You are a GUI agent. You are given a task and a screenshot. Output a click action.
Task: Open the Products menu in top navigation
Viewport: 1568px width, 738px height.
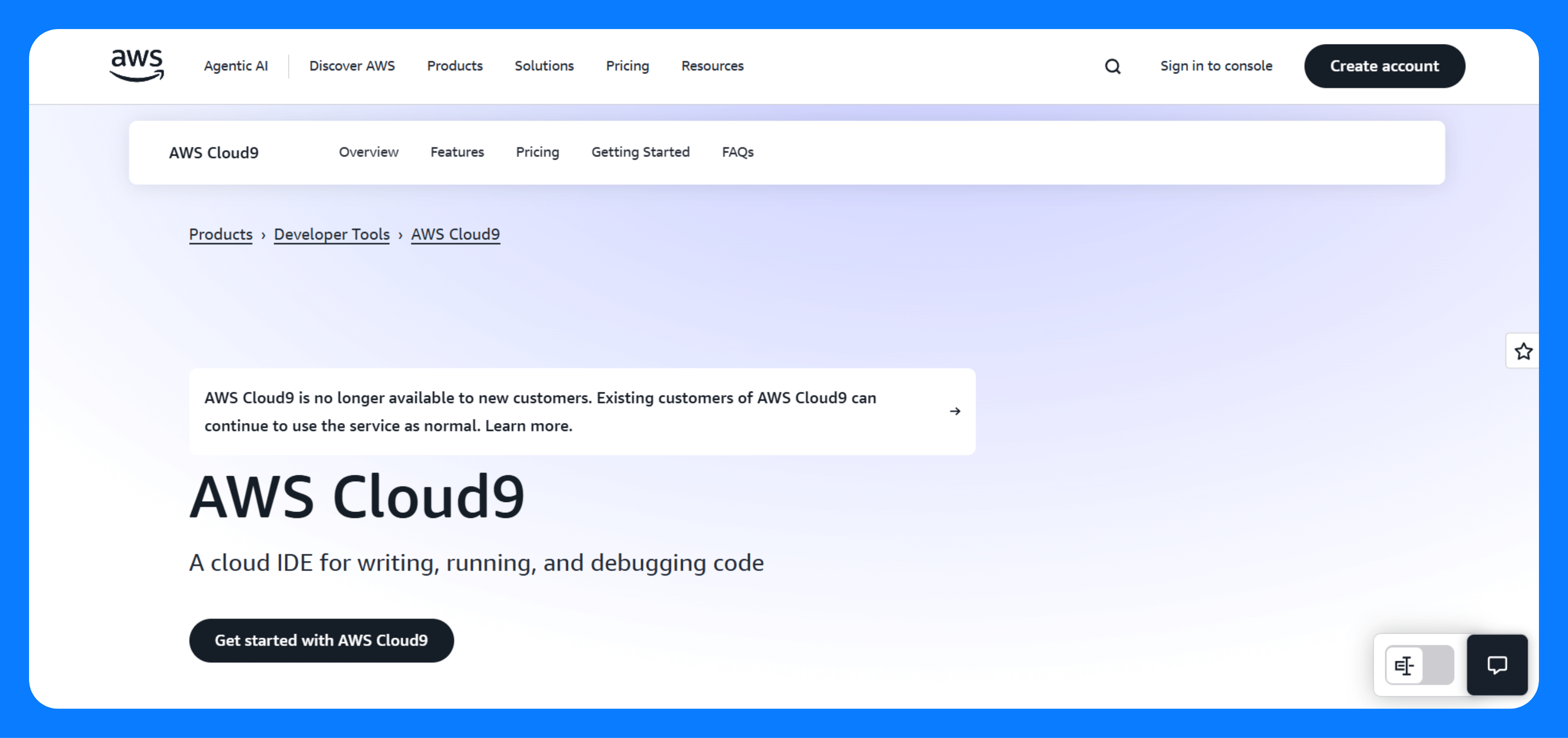[x=454, y=66]
